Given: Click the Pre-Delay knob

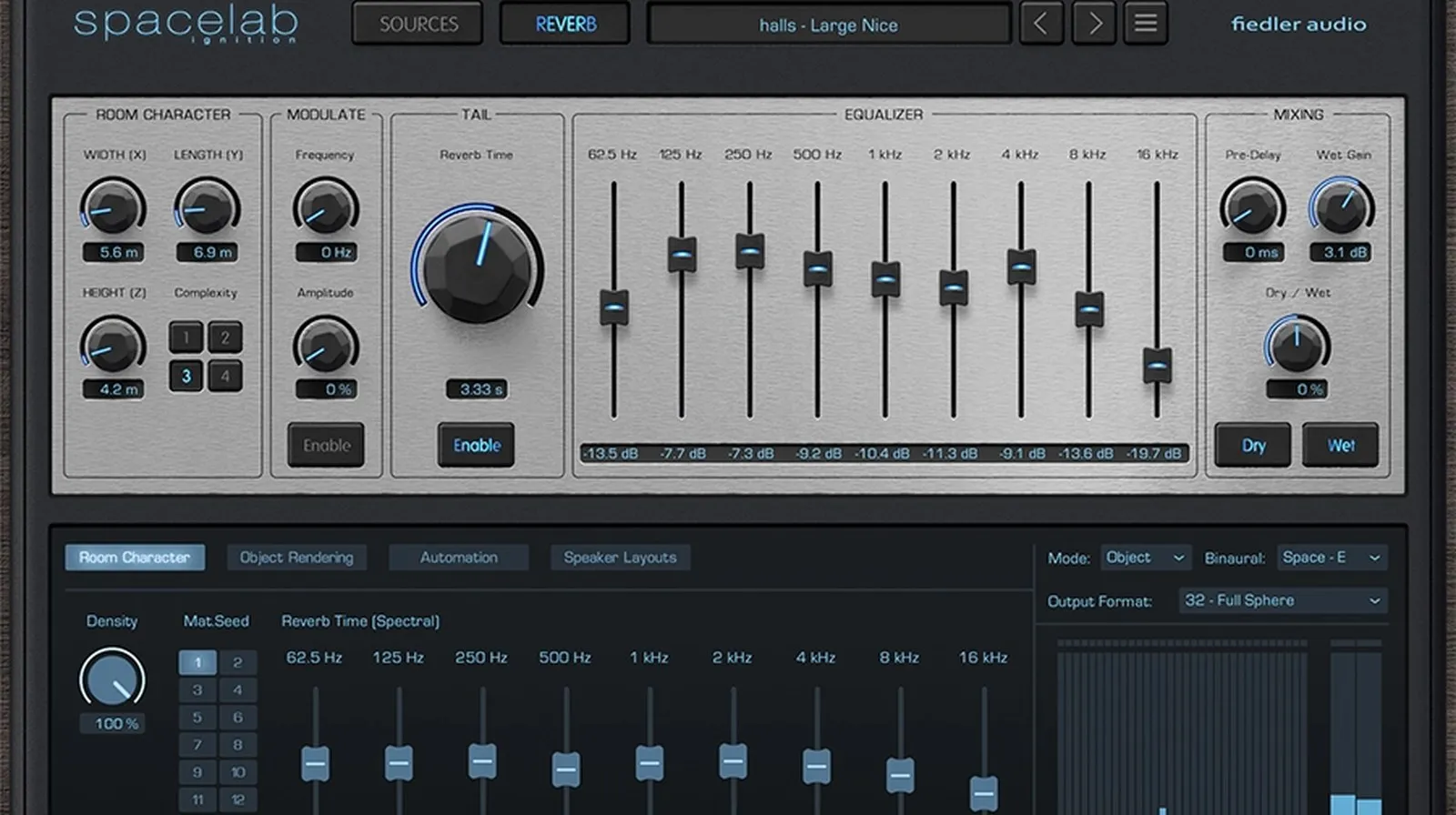Looking at the screenshot, I should coord(1252,206).
